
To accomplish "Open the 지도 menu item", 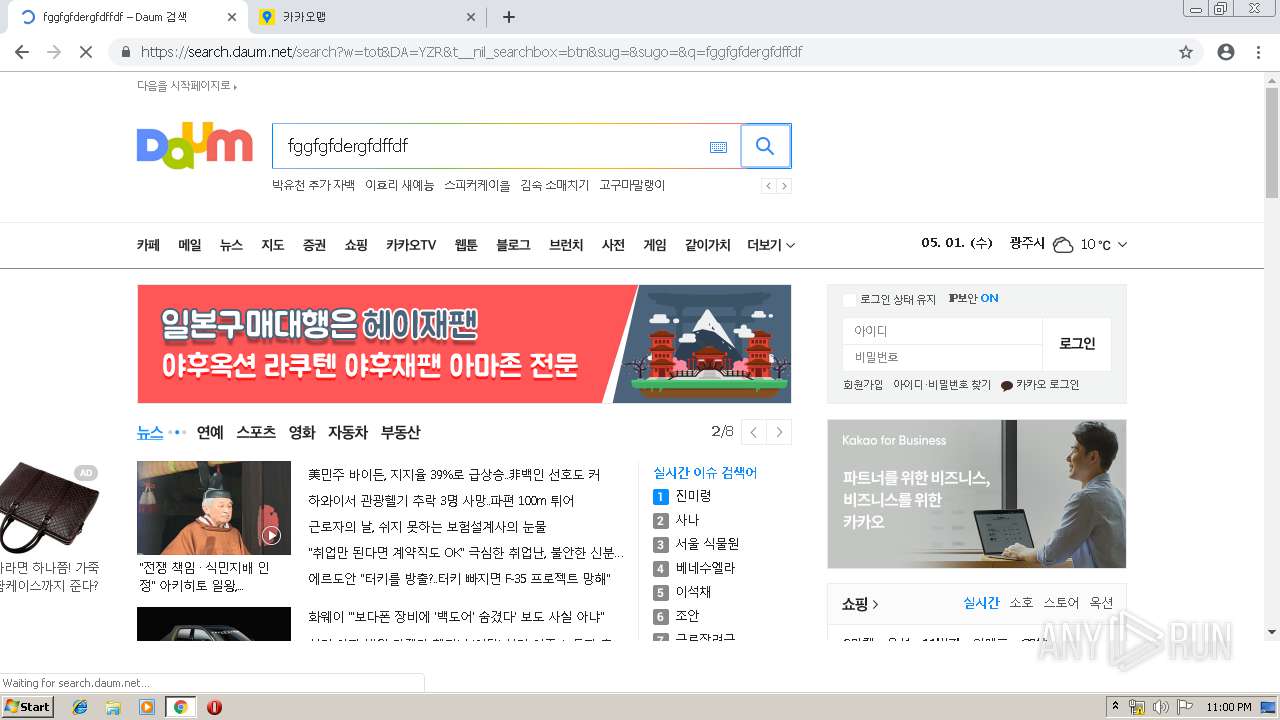I will (273, 245).
